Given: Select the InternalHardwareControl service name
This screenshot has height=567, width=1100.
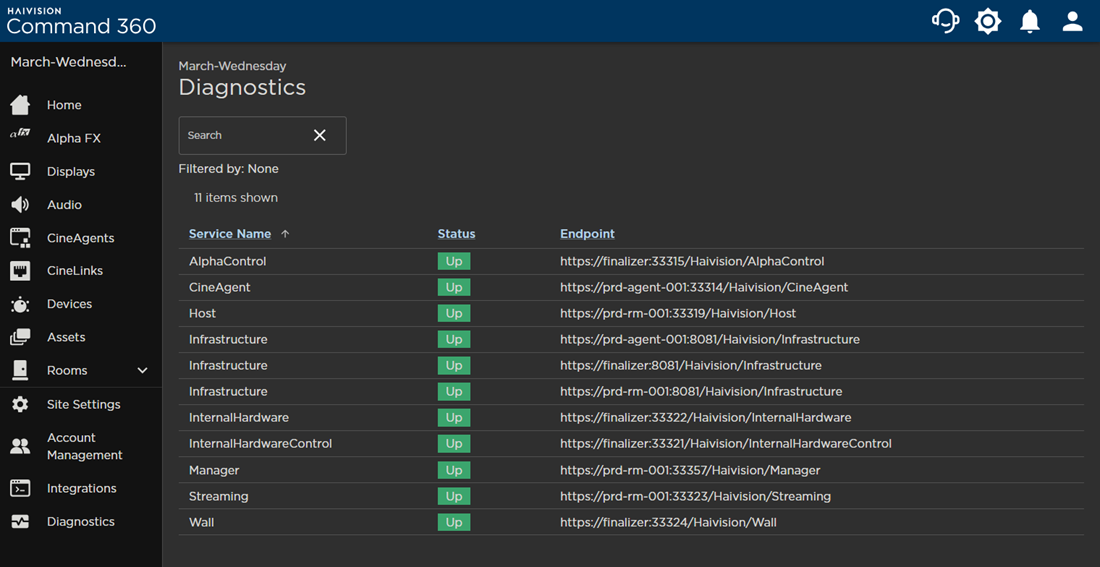Looking at the screenshot, I should 260,443.
